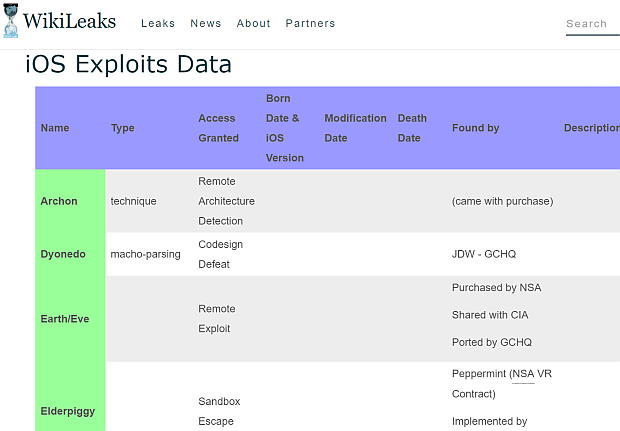Open the Leaks menu item
The image size is (620, 431).
click(x=158, y=23)
